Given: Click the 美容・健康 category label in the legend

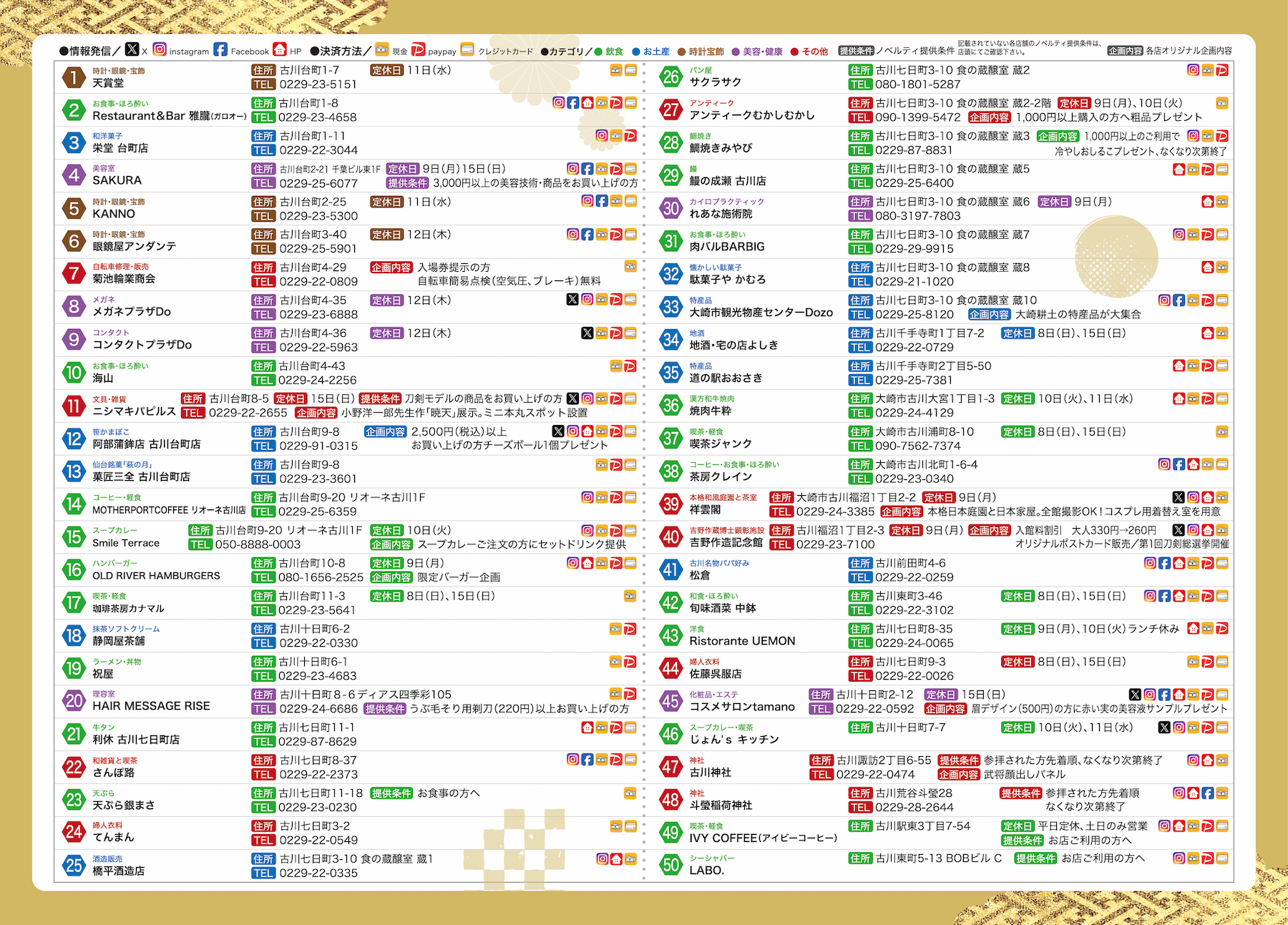Looking at the screenshot, I should 762,52.
